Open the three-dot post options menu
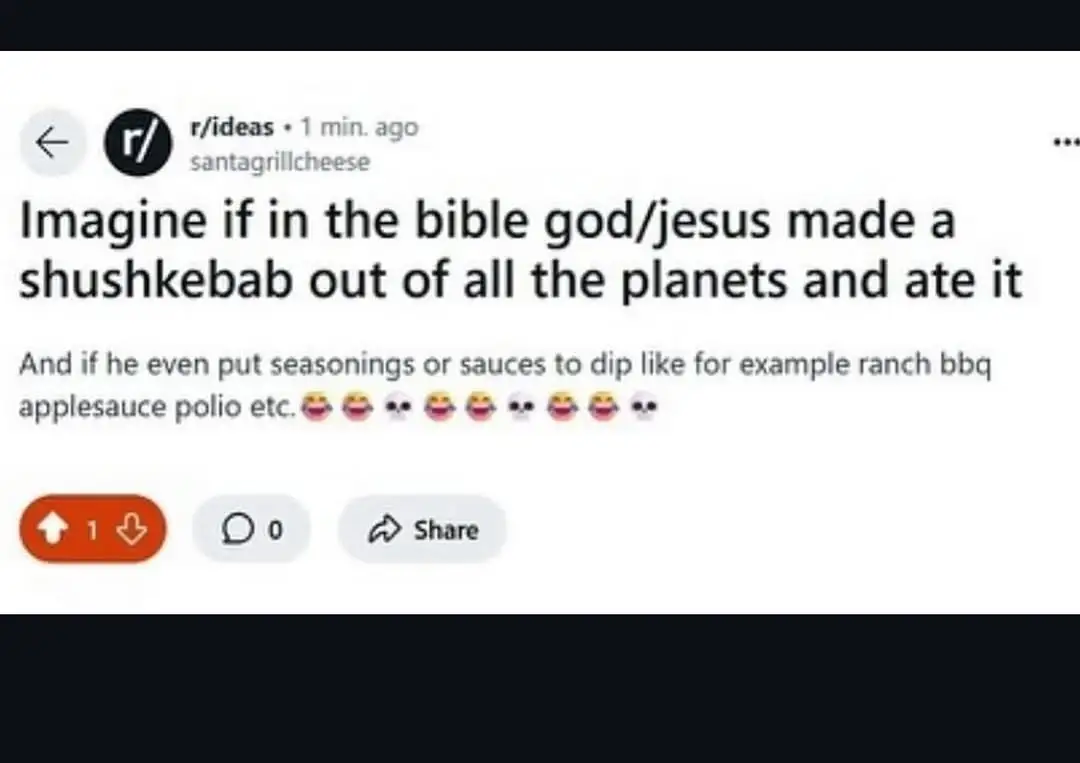This screenshot has width=1080, height=763. (x=1066, y=143)
